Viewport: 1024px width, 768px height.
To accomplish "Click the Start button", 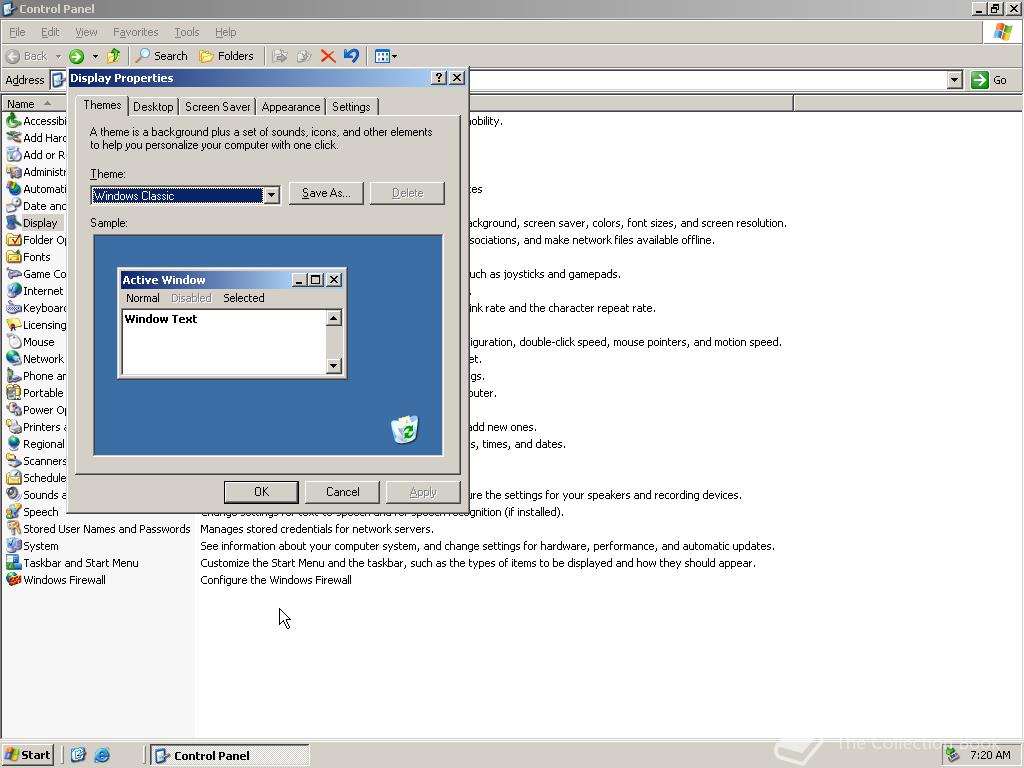I will pyautogui.click(x=28, y=755).
